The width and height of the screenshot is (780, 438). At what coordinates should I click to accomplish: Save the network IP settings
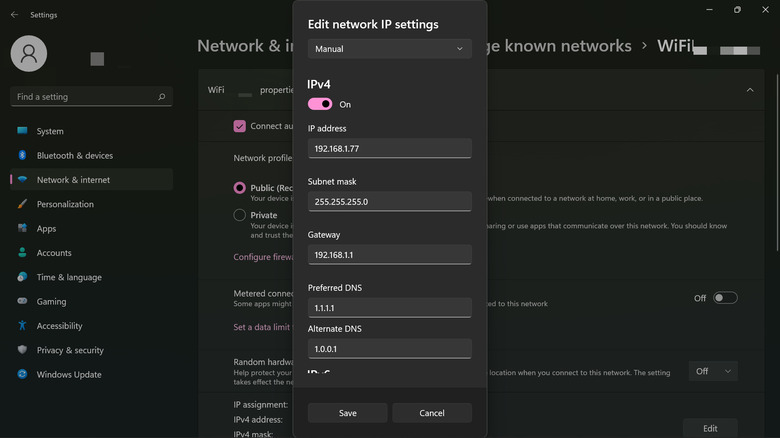[347, 413]
